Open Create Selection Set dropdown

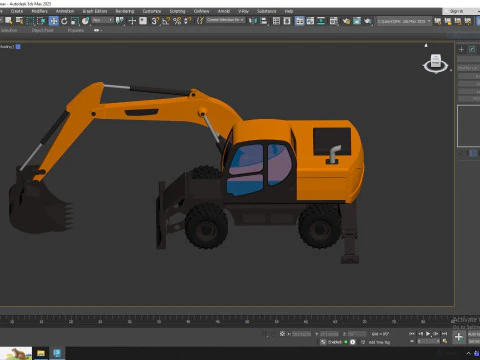tap(225, 20)
